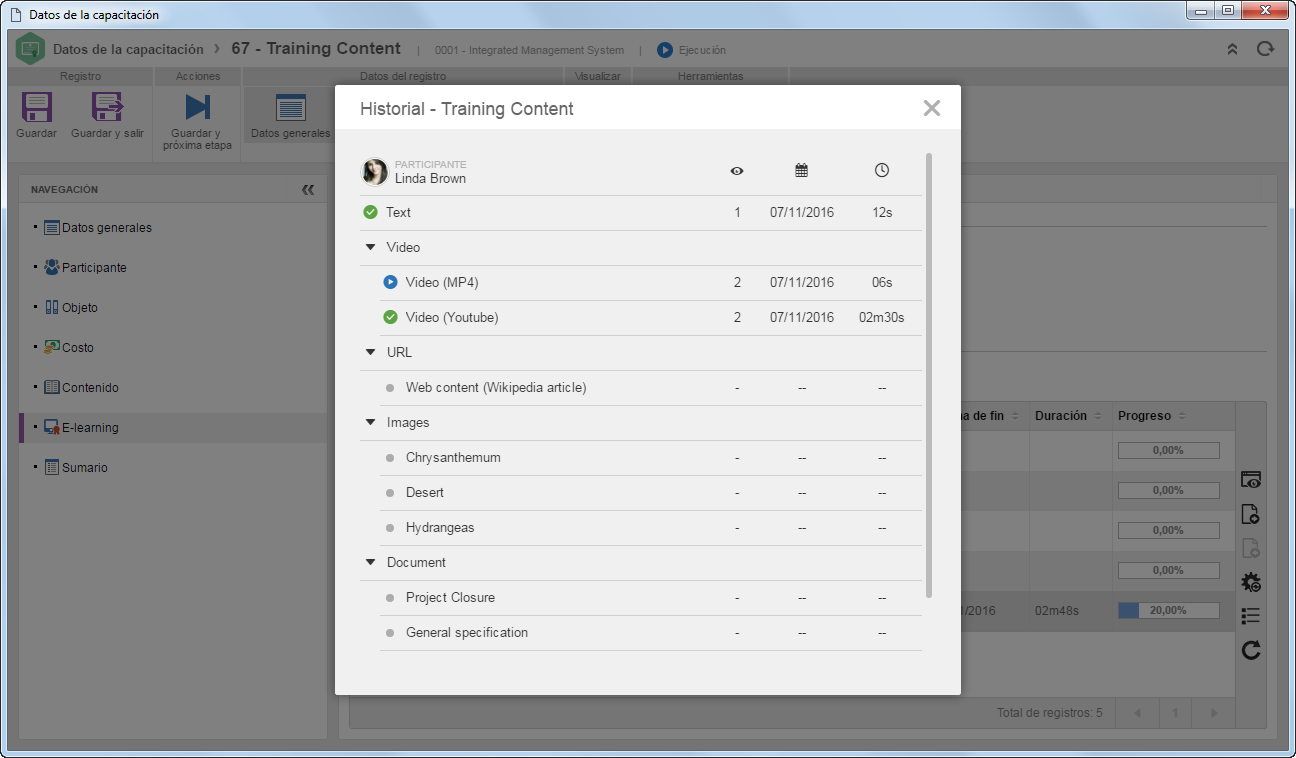Collapse the Video section
This screenshot has width=1296, height=758.
[x=370, y=247]
